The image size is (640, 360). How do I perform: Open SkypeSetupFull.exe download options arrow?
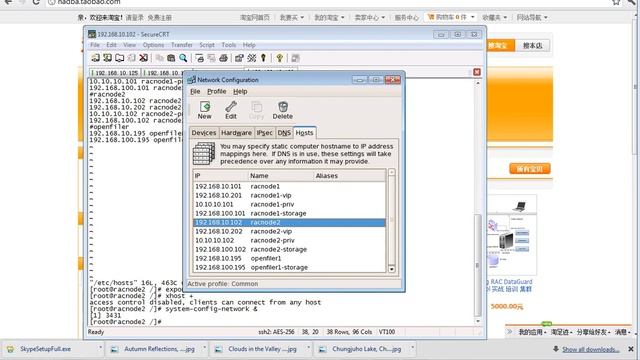tap(100, 348)
